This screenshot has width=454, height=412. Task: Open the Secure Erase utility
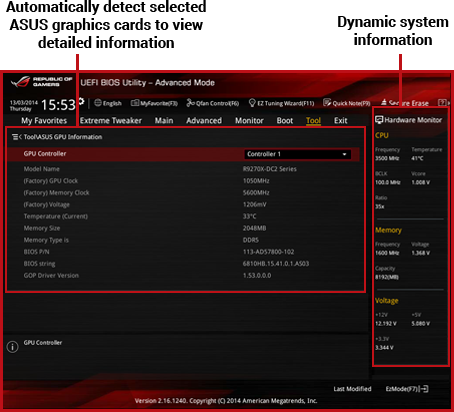pyautogui.click(x=405, y=103)
